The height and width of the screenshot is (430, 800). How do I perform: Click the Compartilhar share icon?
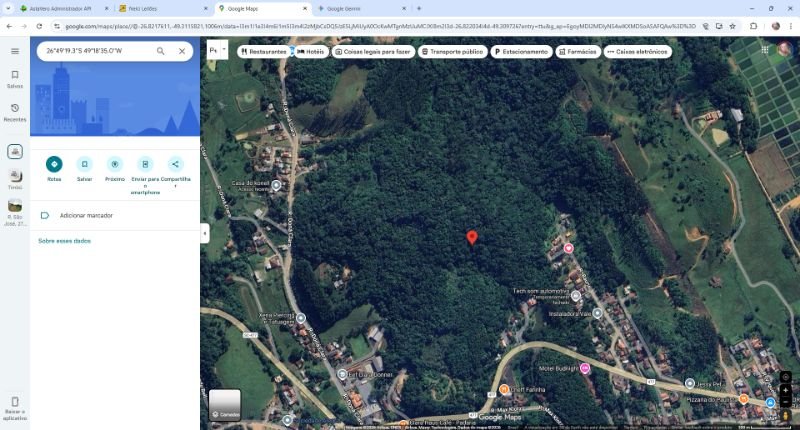[175, 164]
